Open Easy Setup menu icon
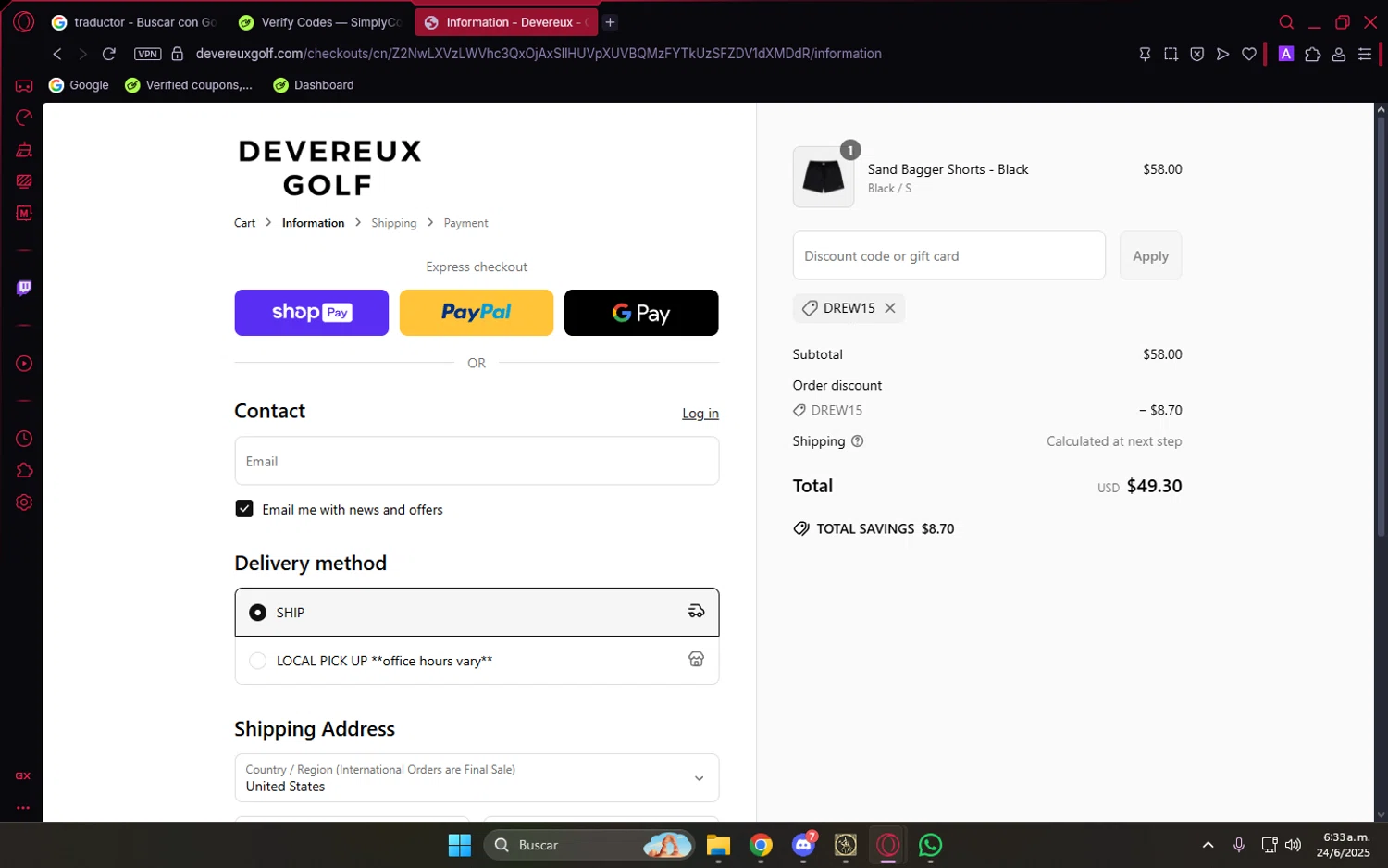This screenshot has width=1388, height=868. click(x=1365, y=54)
